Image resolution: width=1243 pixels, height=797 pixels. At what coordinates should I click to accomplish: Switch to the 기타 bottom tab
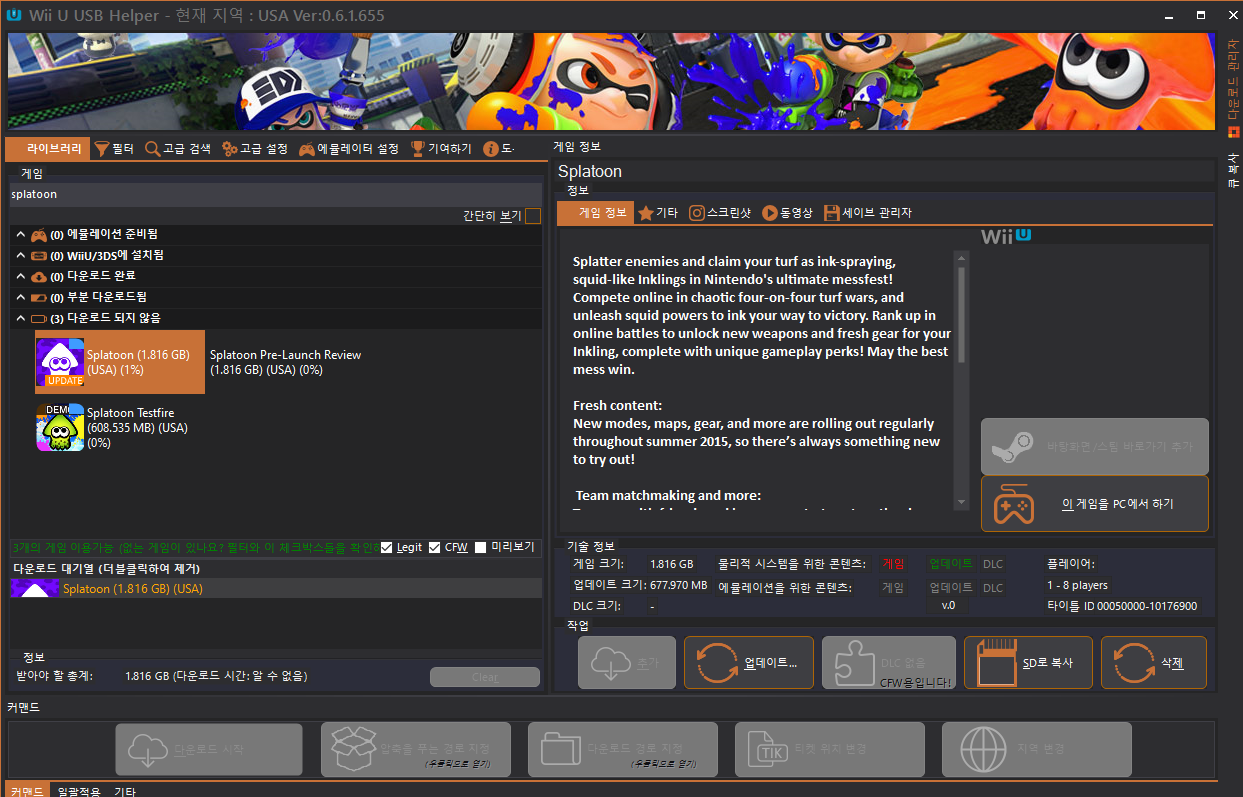point(125,791)
